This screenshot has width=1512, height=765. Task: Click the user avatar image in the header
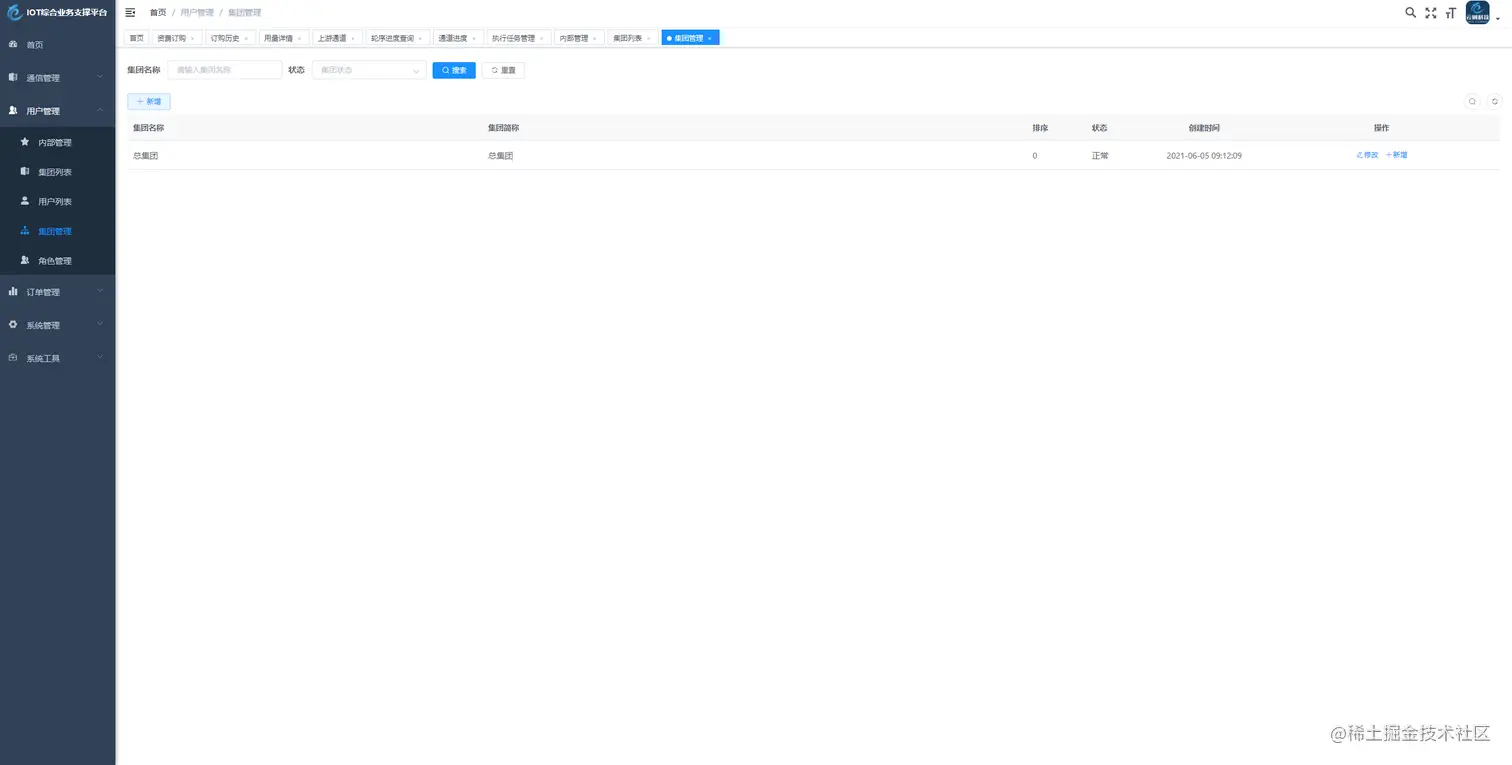1477,12
